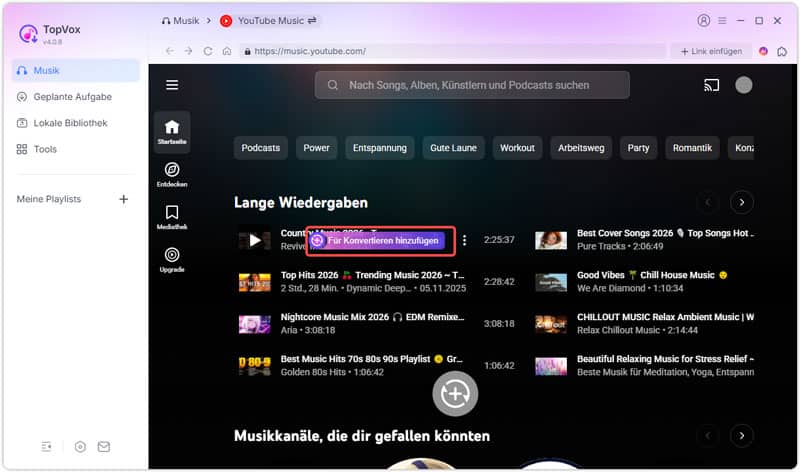
Task: Play the first Country Music track thumbnail
Action: (x=255, y=240)
